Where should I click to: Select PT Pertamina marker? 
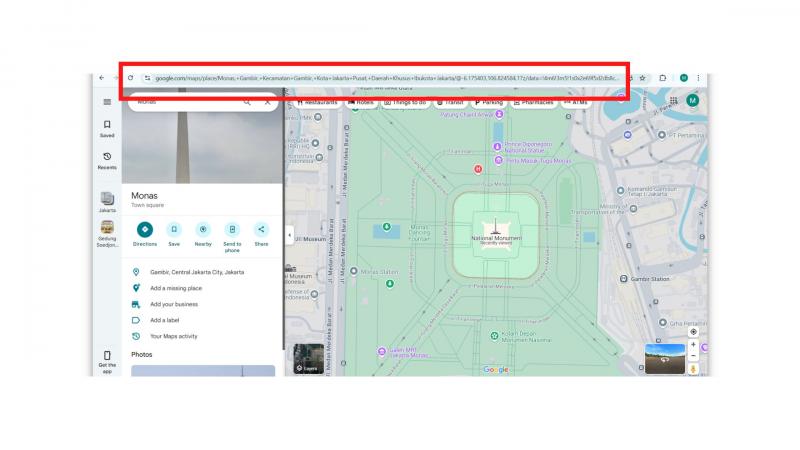[662, 135]
